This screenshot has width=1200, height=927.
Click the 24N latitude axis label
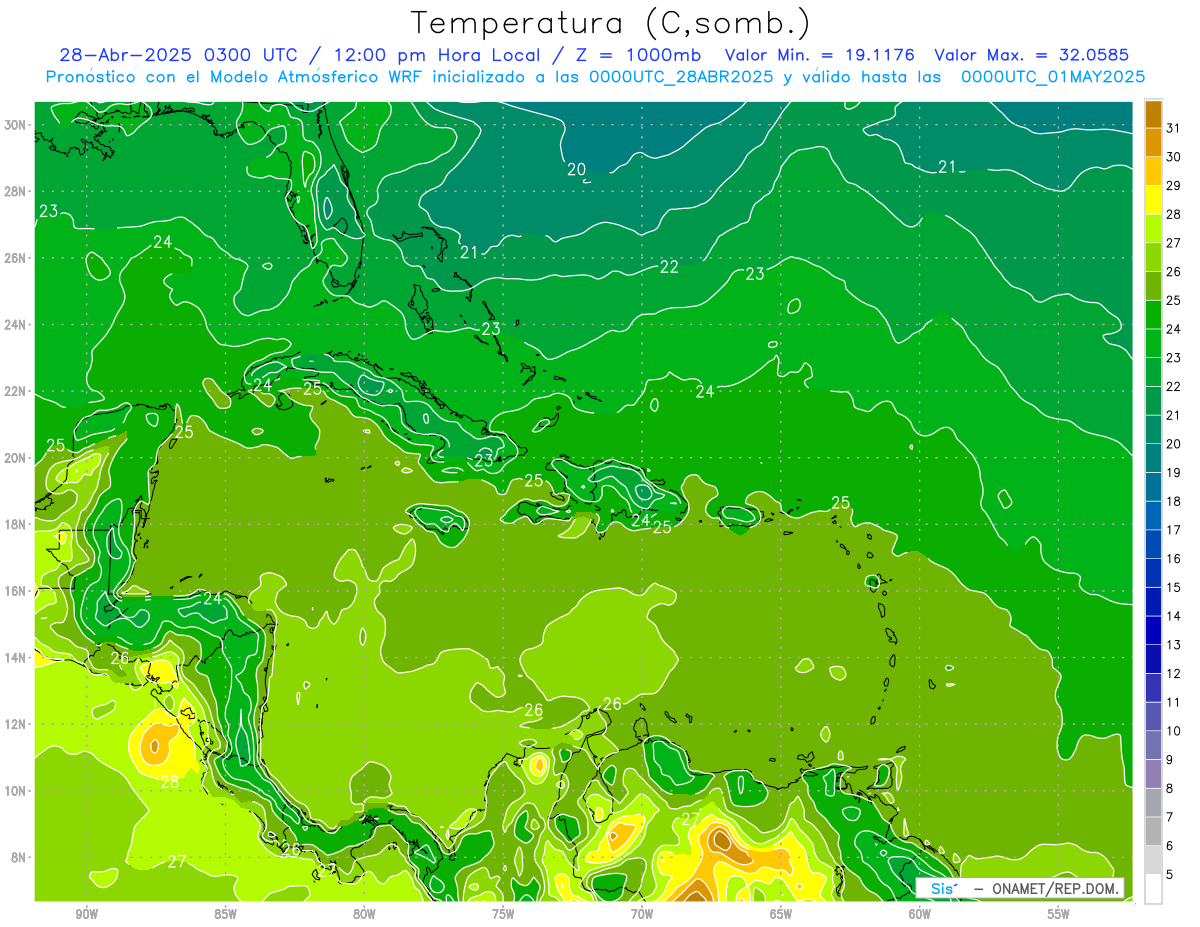pos(16,325)
